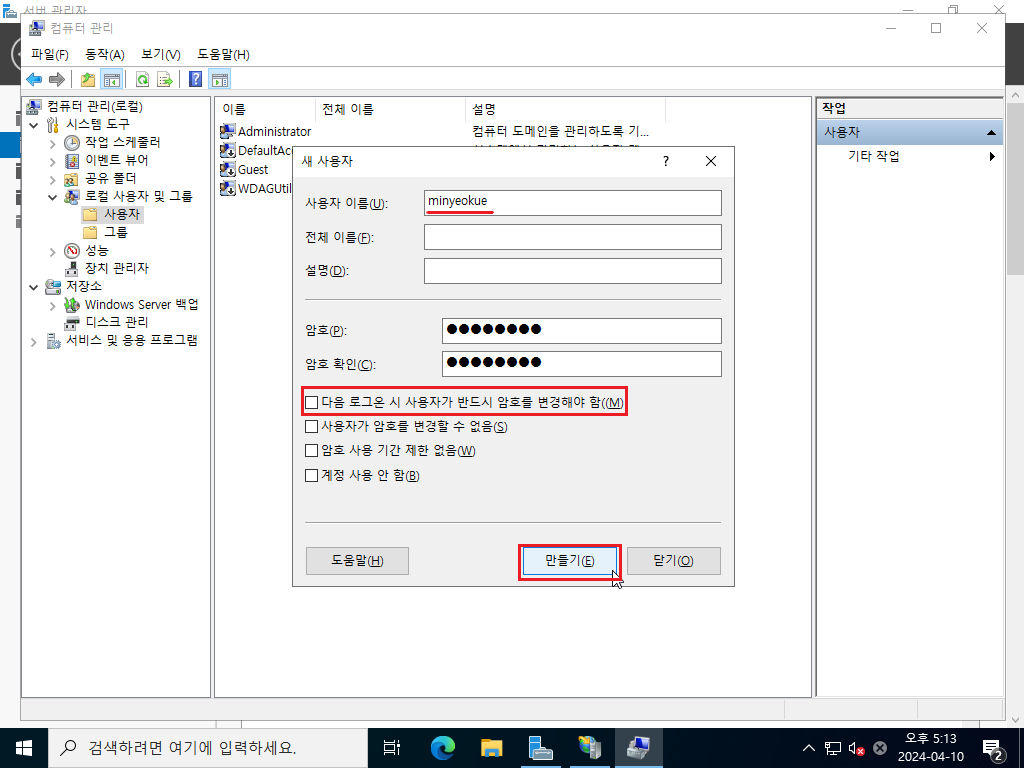Sort by the 이름 column header
1024x768 pixels.
pyautogui.click(x=266, y=110)
